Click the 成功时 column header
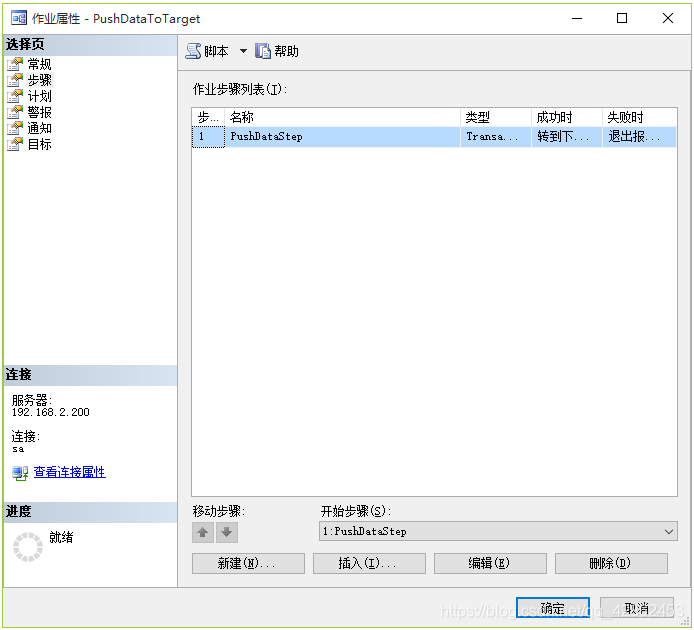Screen dimensions: 694x630 (567, 117)
